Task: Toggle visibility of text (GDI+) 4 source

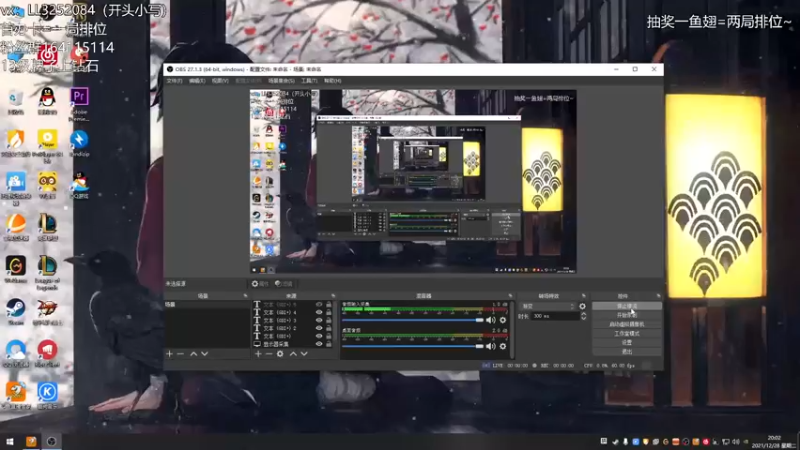Action: 319,312
